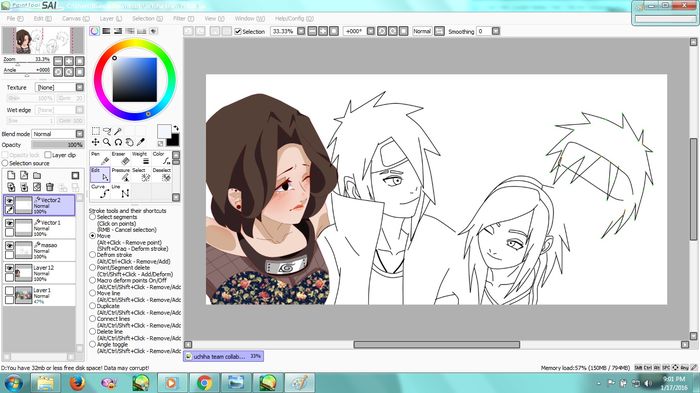Select the Layer 12 layer row
This screenshot has width=700, height=393.
[x=39, y=273]
